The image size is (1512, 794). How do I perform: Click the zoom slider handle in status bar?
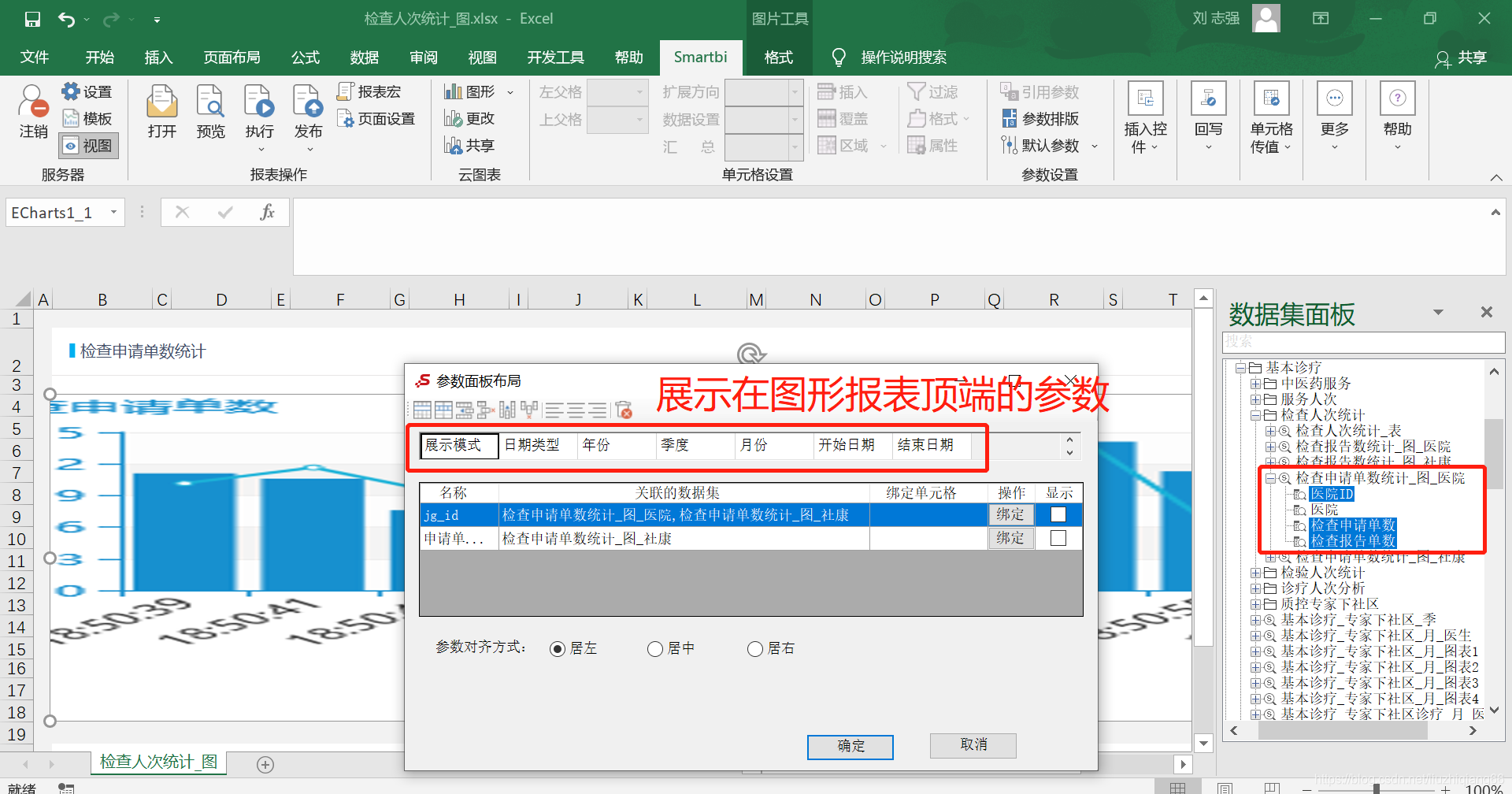click(x=1376, y=788)
